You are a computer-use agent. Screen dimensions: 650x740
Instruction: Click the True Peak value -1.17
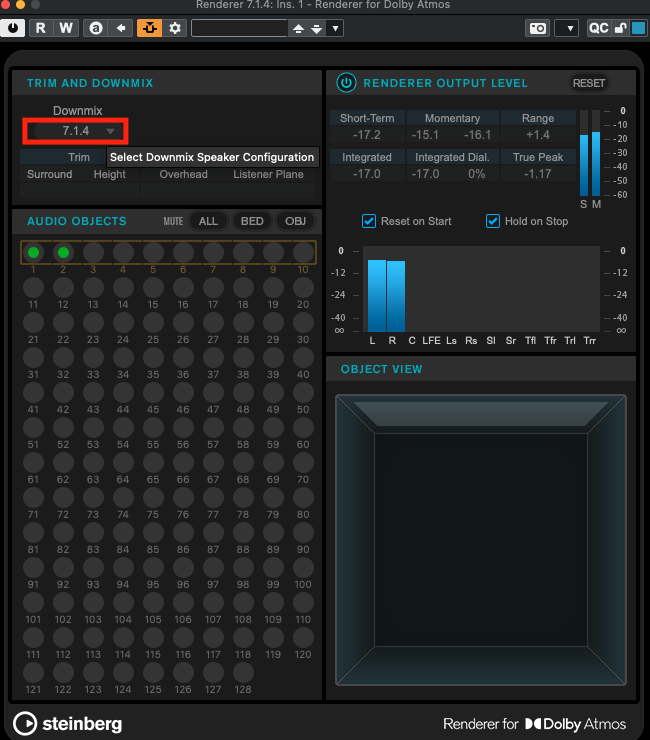[x=538, y=174]
